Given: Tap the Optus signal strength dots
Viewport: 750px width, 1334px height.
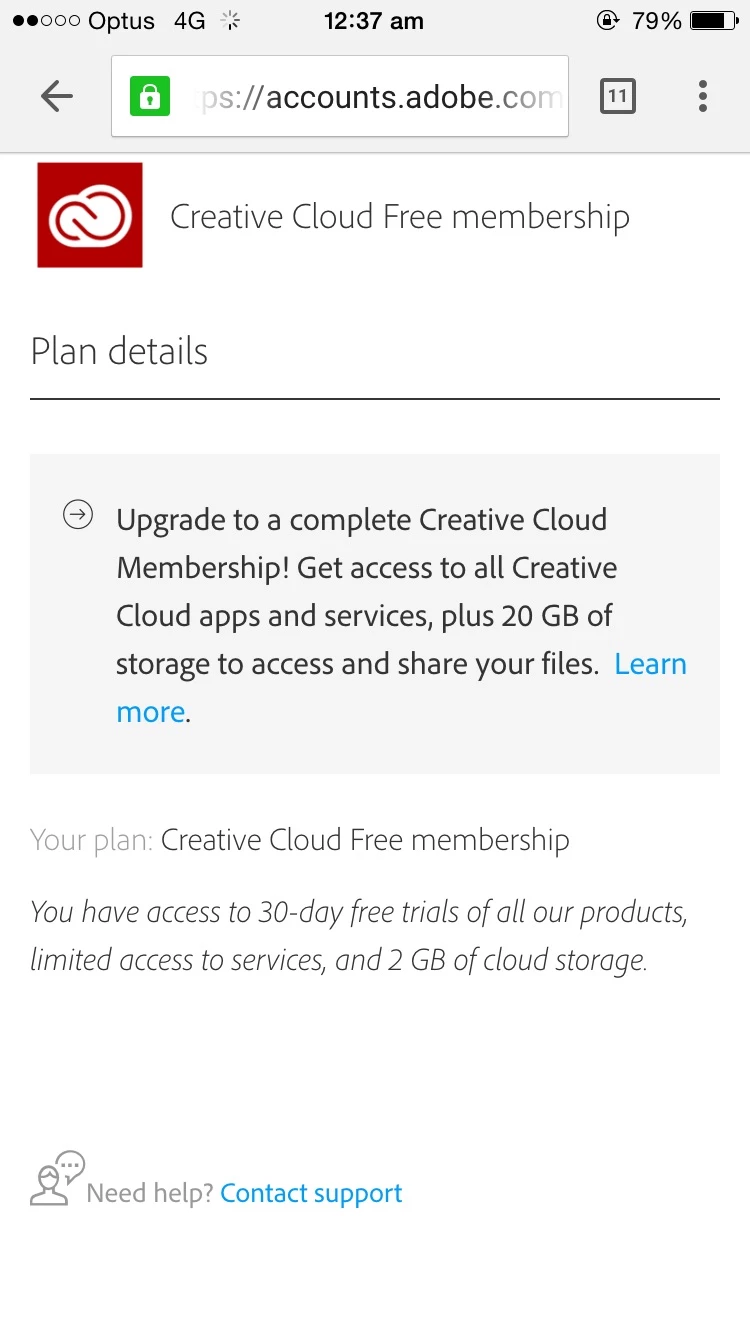Looking at the screenshot, I should 46,21.
